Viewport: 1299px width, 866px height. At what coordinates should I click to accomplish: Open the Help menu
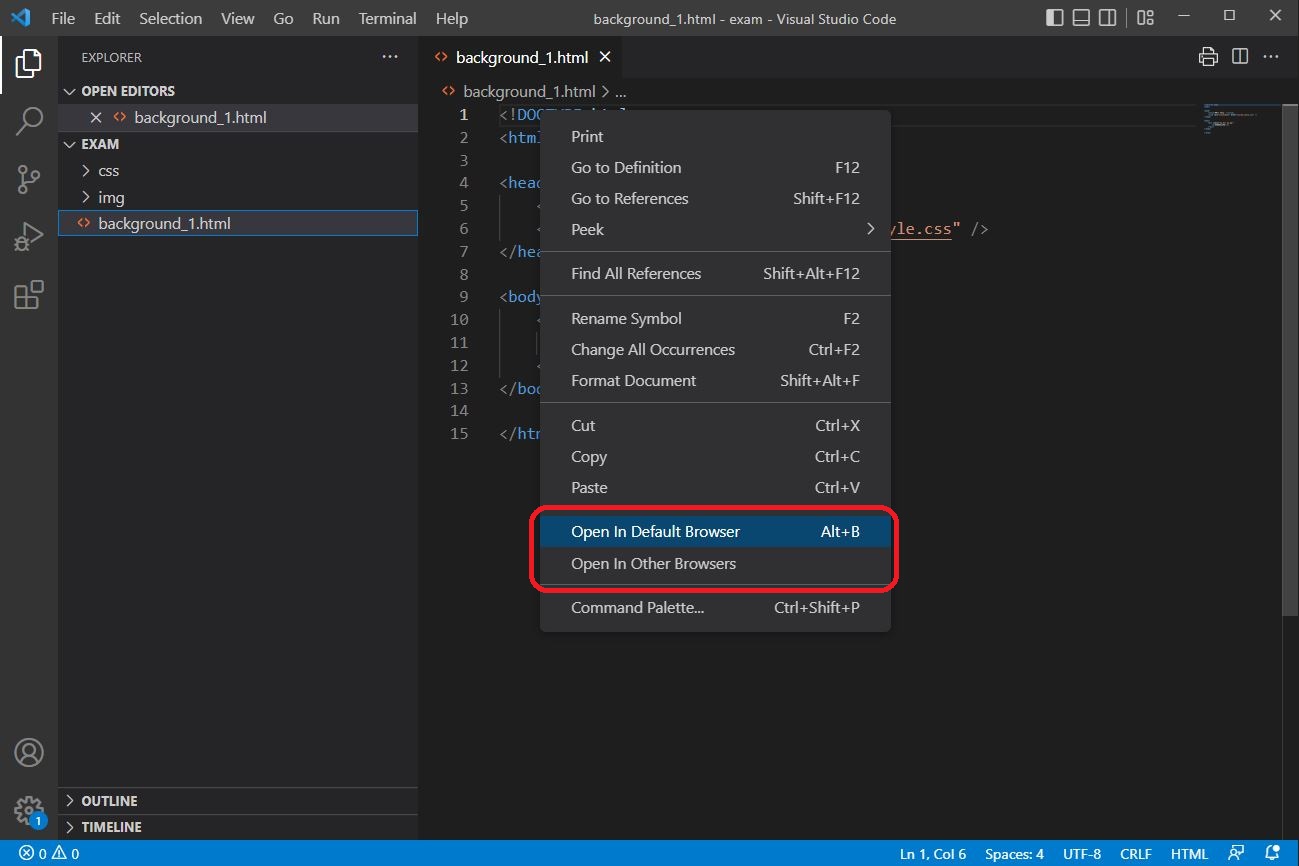click(x=452, y=18)
